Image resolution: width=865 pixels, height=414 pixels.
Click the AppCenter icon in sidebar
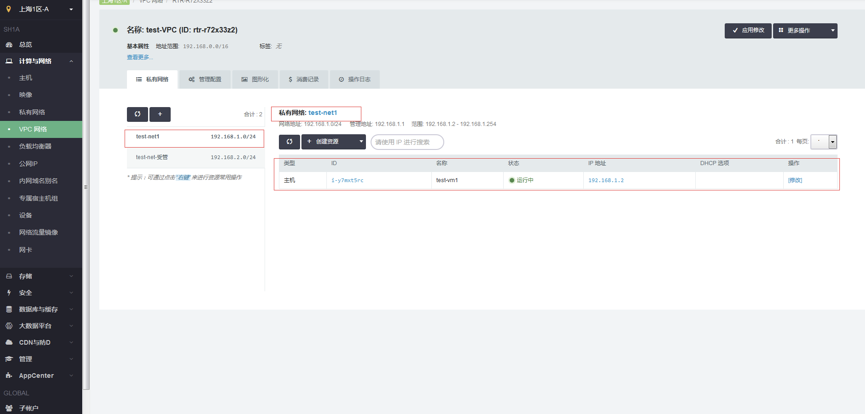pos(9,376)
